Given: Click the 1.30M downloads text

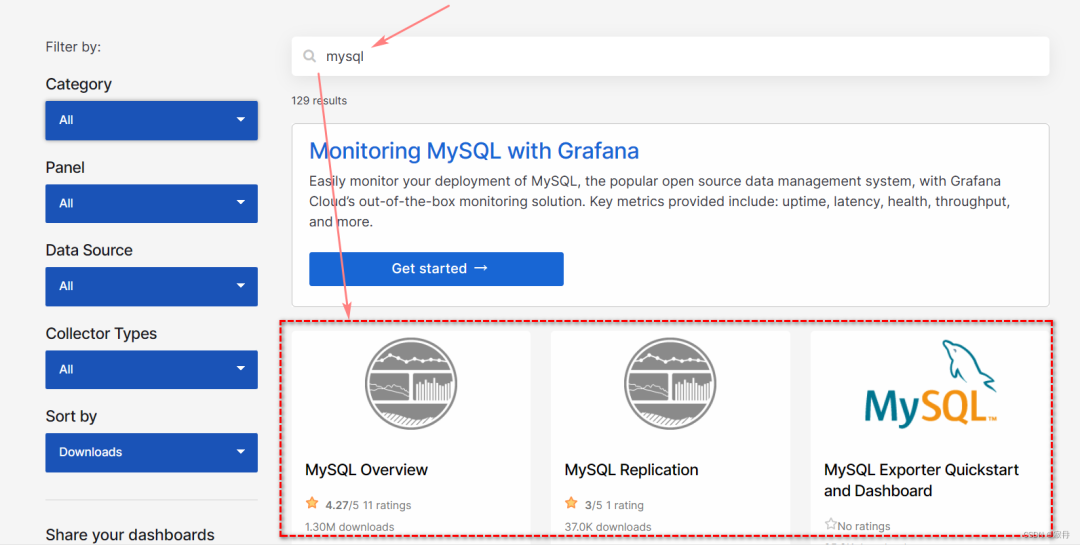Looking at the screenshot, I should click(350, 527).
